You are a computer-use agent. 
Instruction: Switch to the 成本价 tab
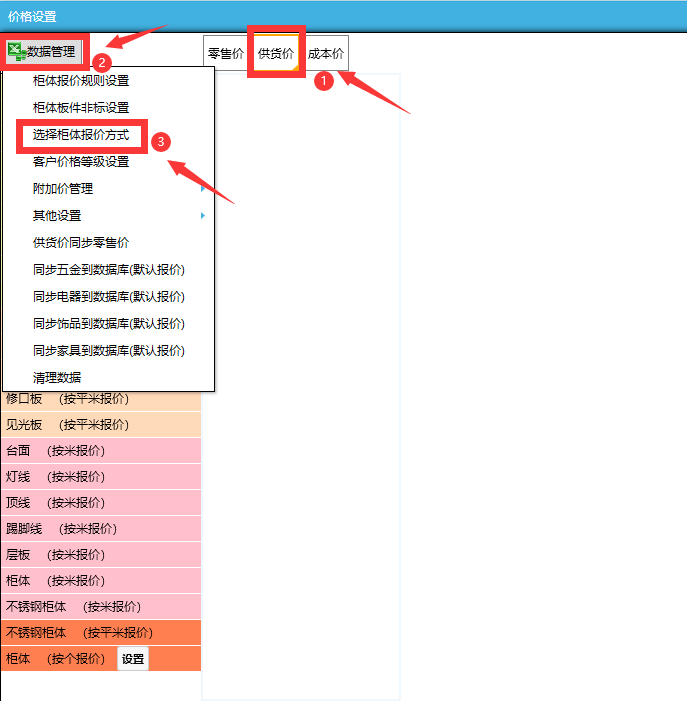[326, 54]
